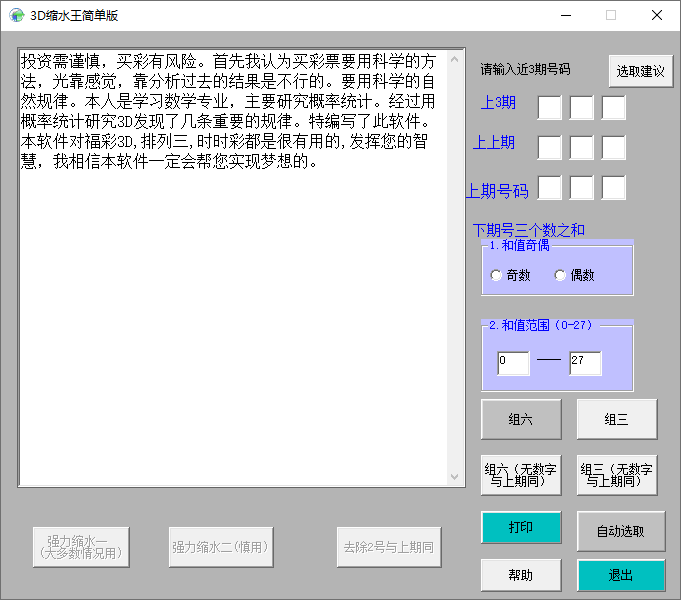Click the 2.和值范围（0-27） group title
Screen dimensions: 681x600
(541, 325)
